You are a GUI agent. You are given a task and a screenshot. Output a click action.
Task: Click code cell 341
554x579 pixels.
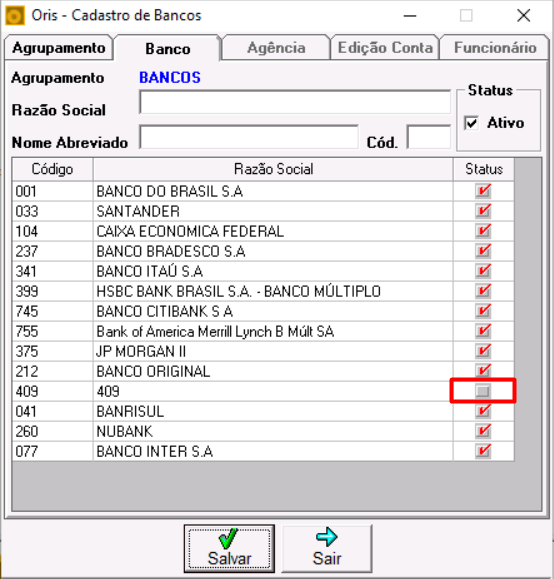coord(52,271)
